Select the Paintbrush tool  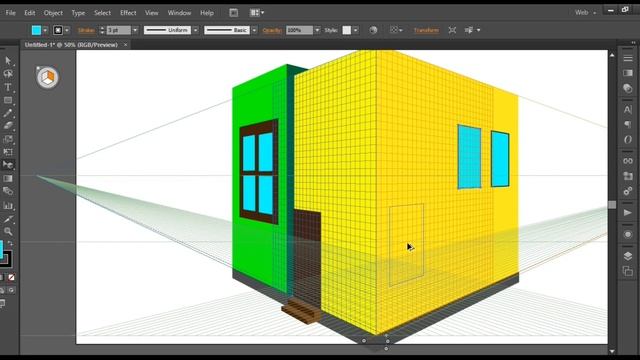pos(8,113)
